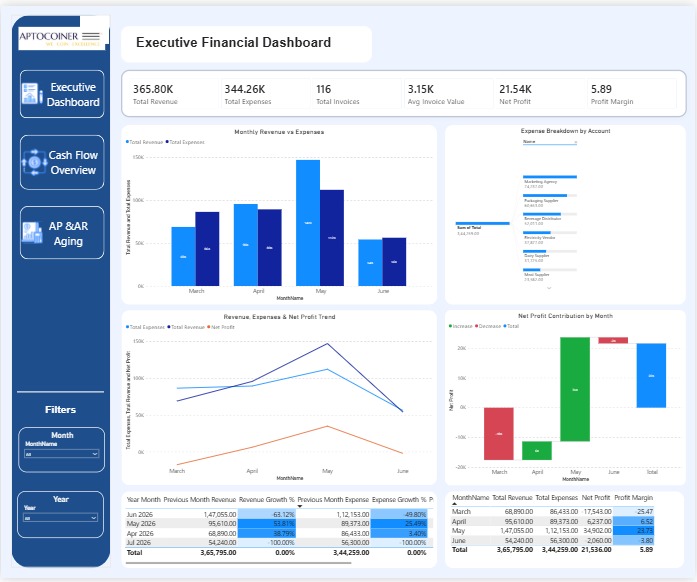Click June net profit cell -2,060.00

click(596, 541)
